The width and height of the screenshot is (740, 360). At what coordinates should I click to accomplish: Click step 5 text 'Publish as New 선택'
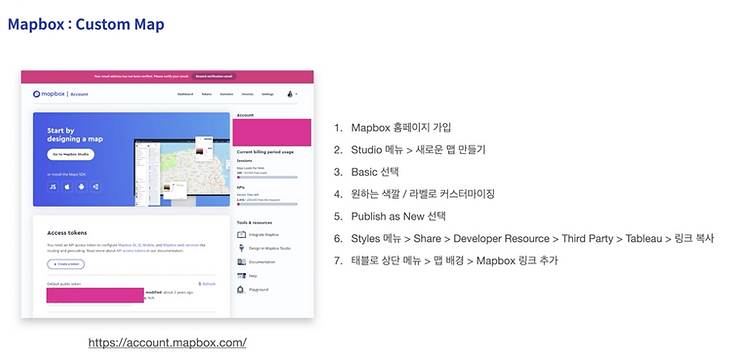click(x=398, y=216)
